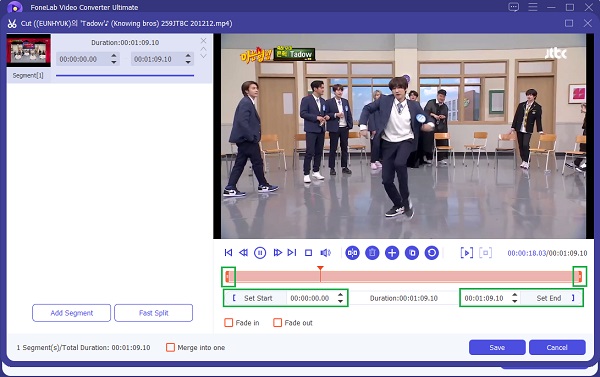Screen dimensions: 600x377
Task: Click segment list end time field
Action: [x=157, y=59]
